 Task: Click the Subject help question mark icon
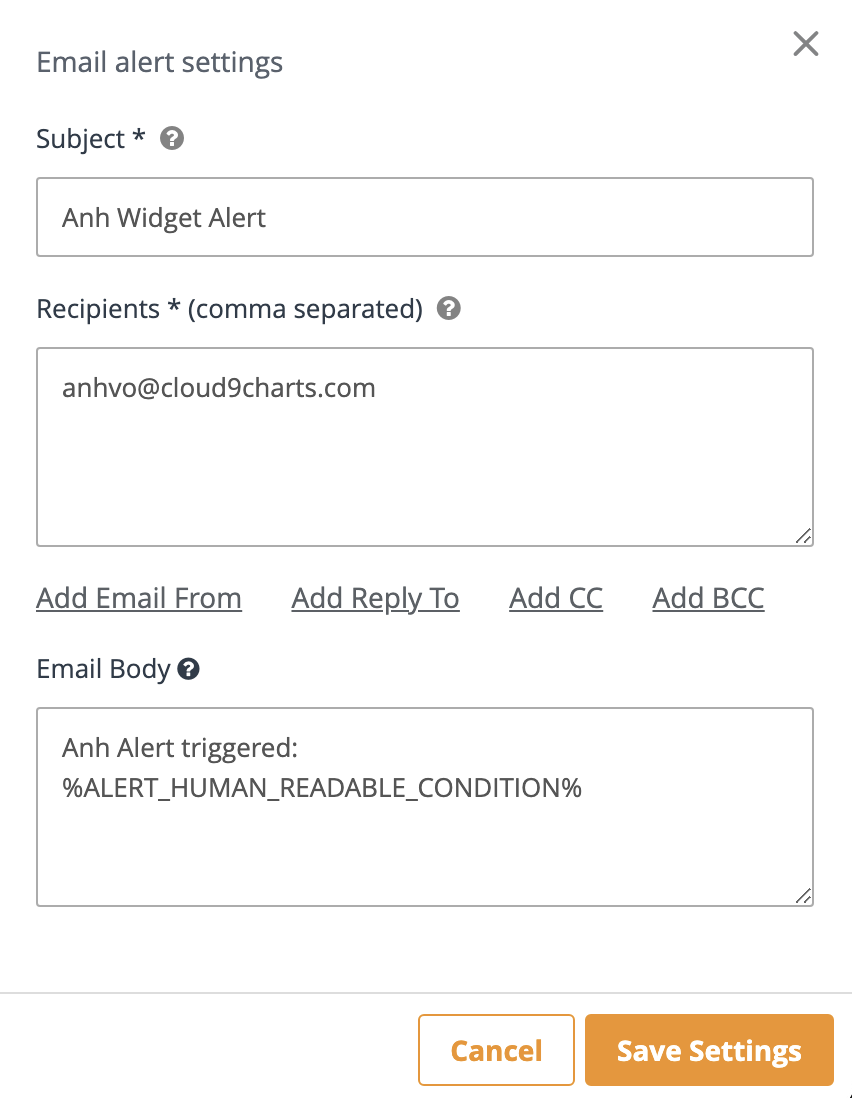pos(172,139)
